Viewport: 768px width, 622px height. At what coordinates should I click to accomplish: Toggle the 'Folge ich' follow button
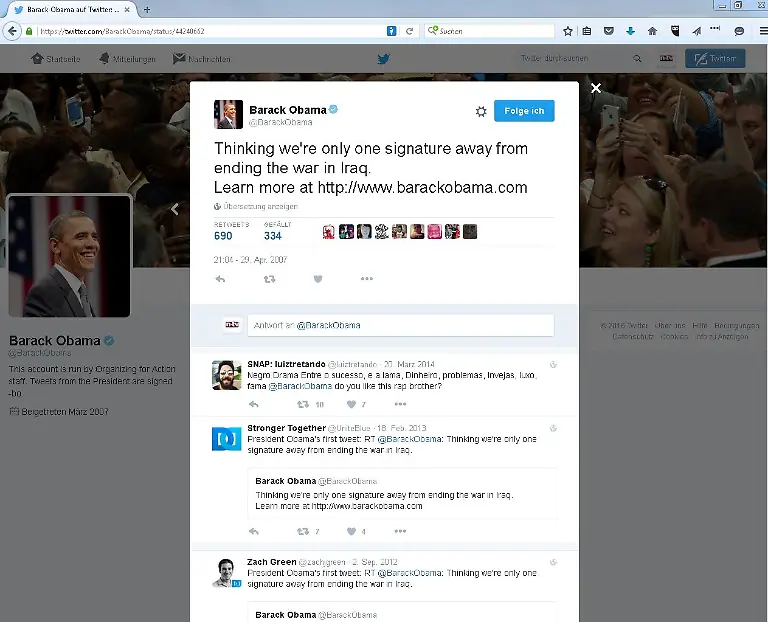pos(524,111)
